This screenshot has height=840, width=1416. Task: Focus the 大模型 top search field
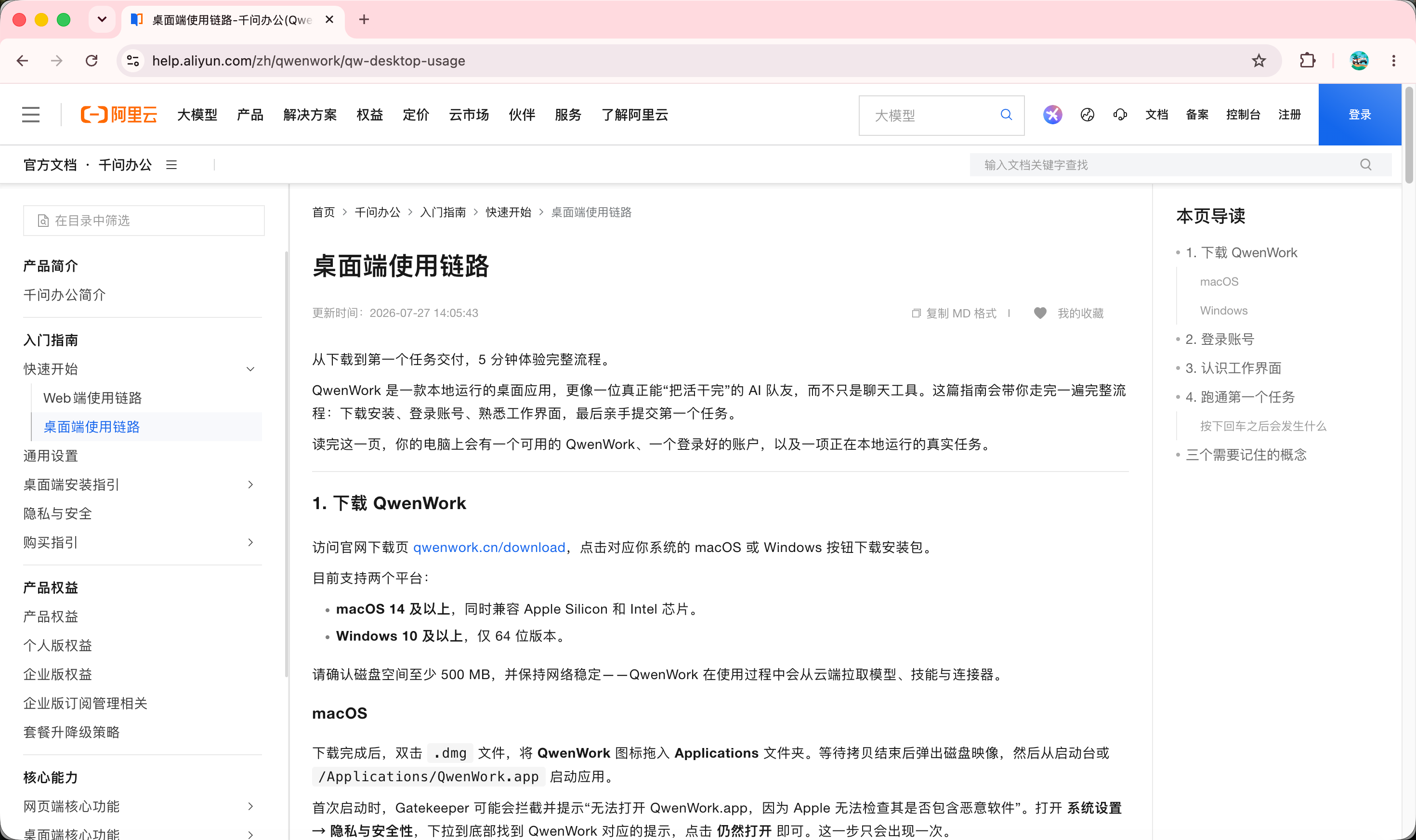941,115
